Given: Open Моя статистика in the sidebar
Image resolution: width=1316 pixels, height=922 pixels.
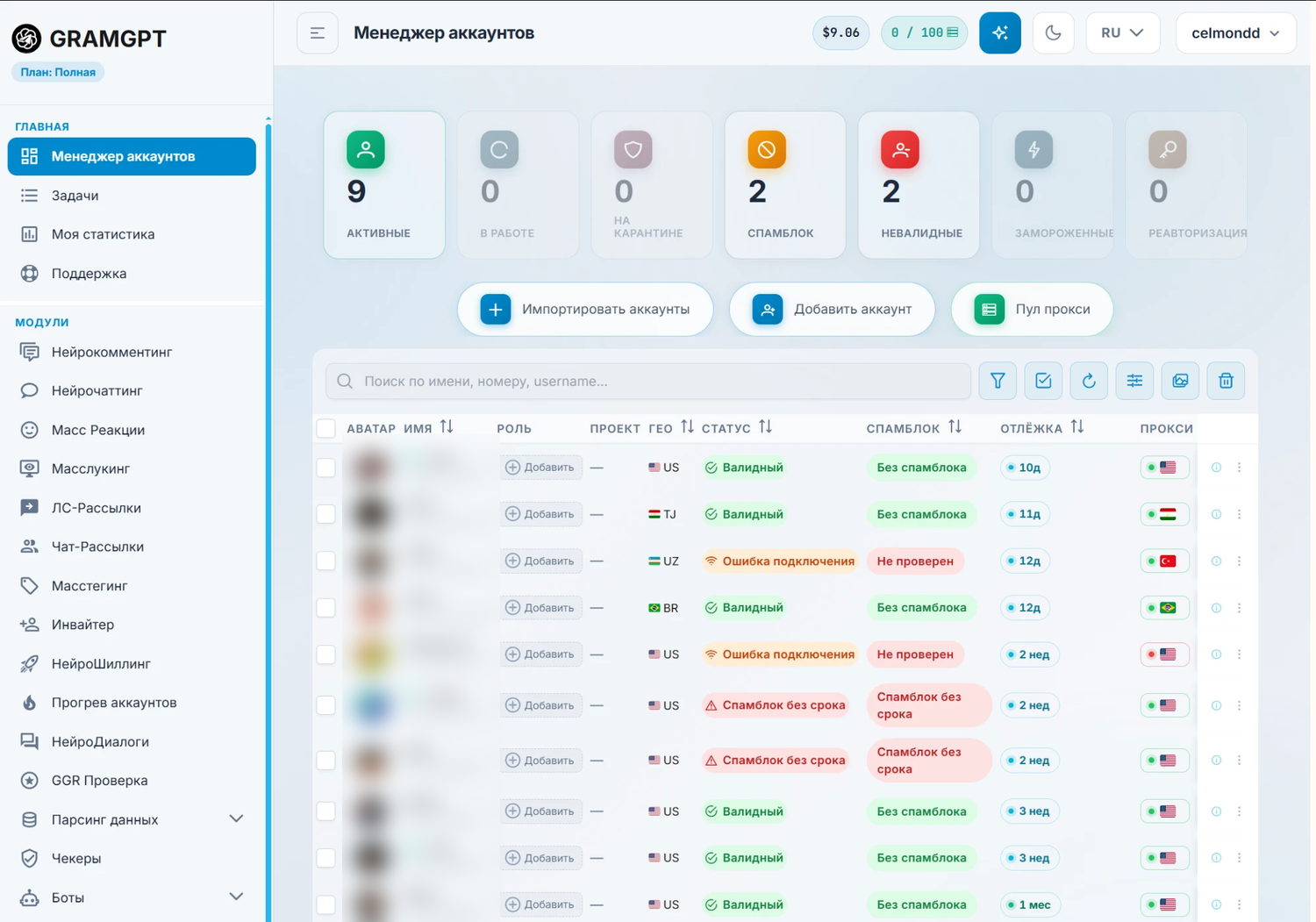Looking at the screenshot, I should pyautogui.click(x=132, y=234).
